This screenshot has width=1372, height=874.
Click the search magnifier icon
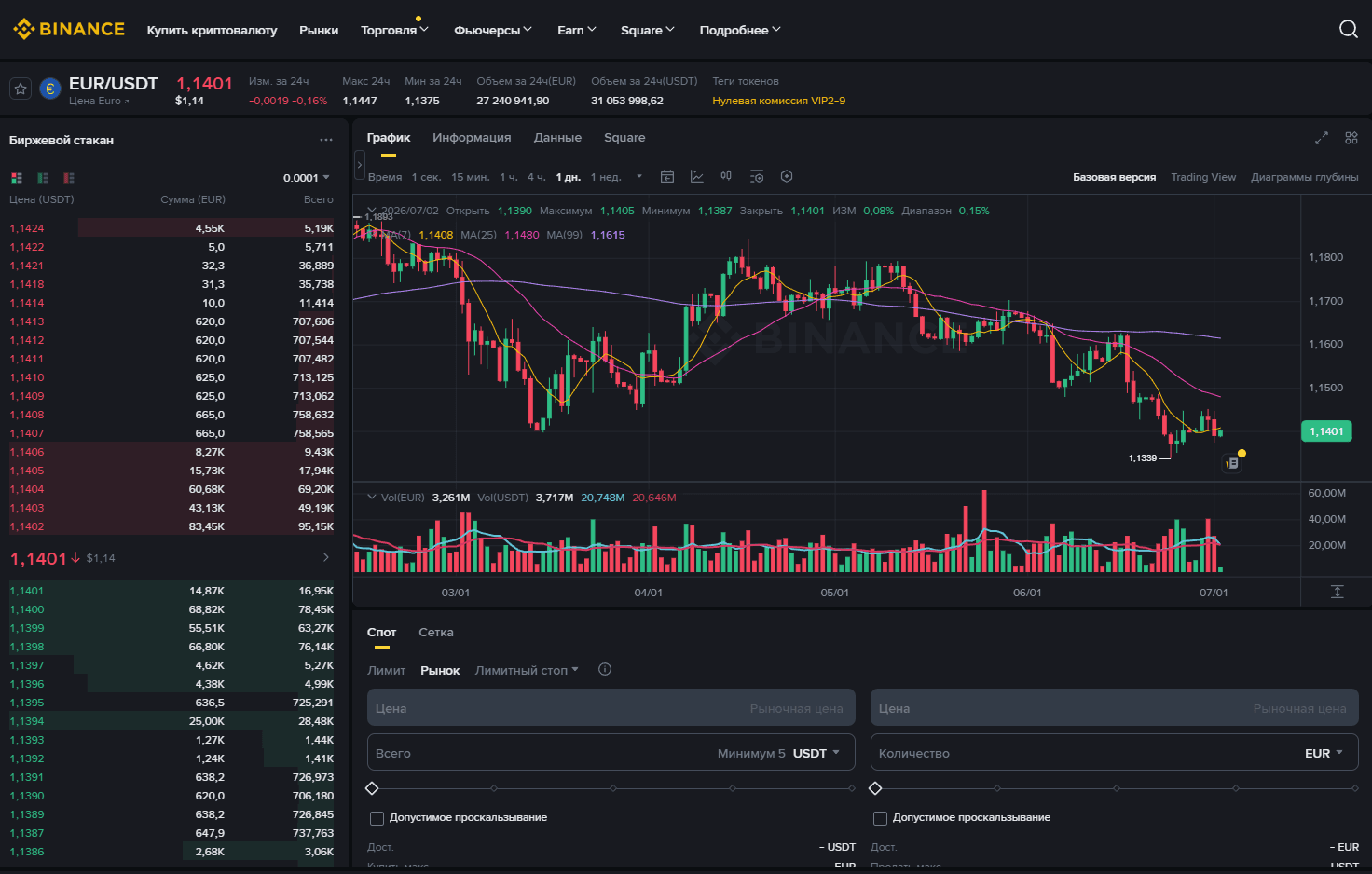(x=1348, y=29)
